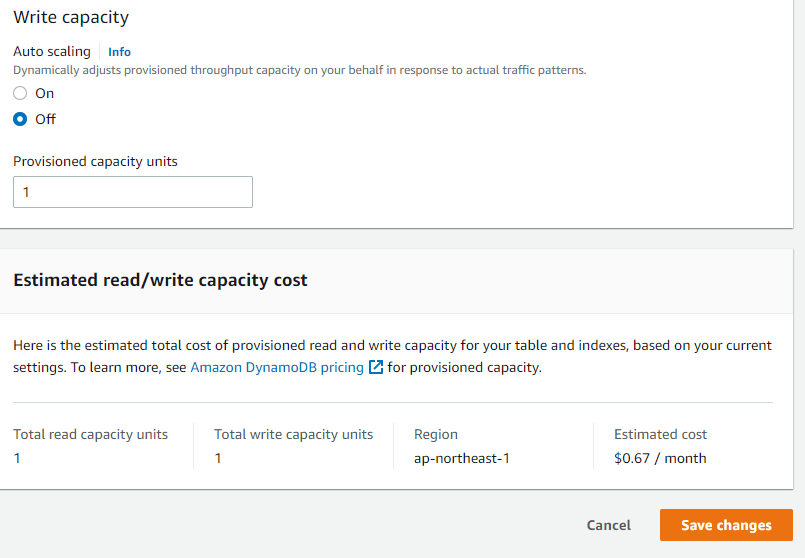
Task: Select the Auto scaling label text
Action: [52, 51]
